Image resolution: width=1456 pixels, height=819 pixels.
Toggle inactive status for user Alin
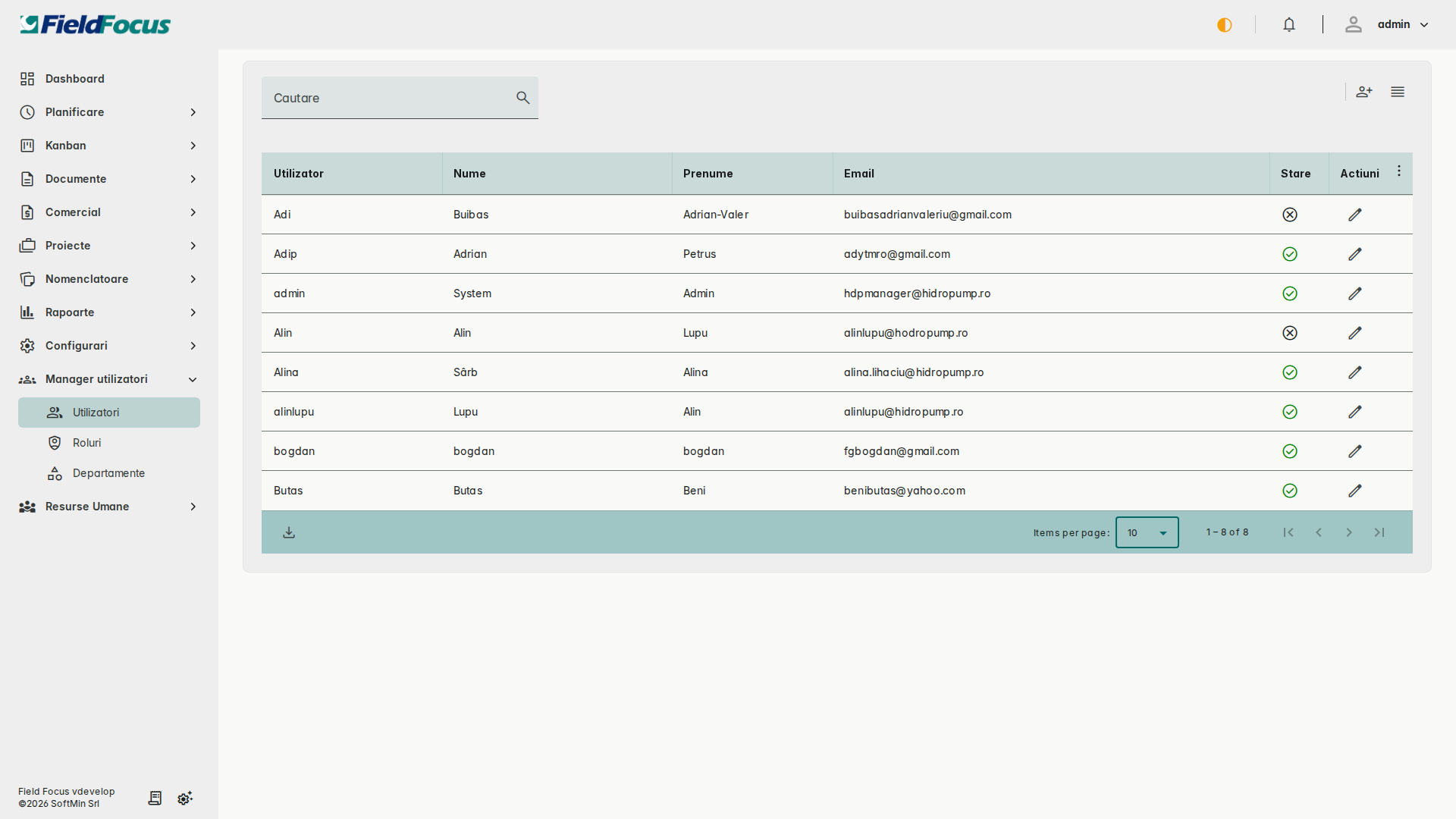[x=1290, y=333]
